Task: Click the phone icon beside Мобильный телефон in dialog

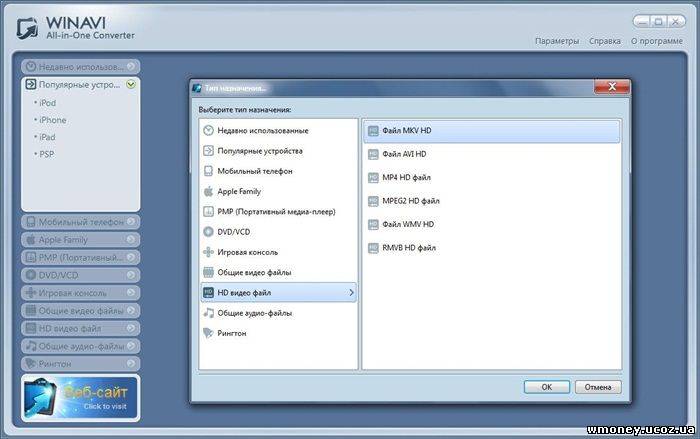Action: pos(208,171)
